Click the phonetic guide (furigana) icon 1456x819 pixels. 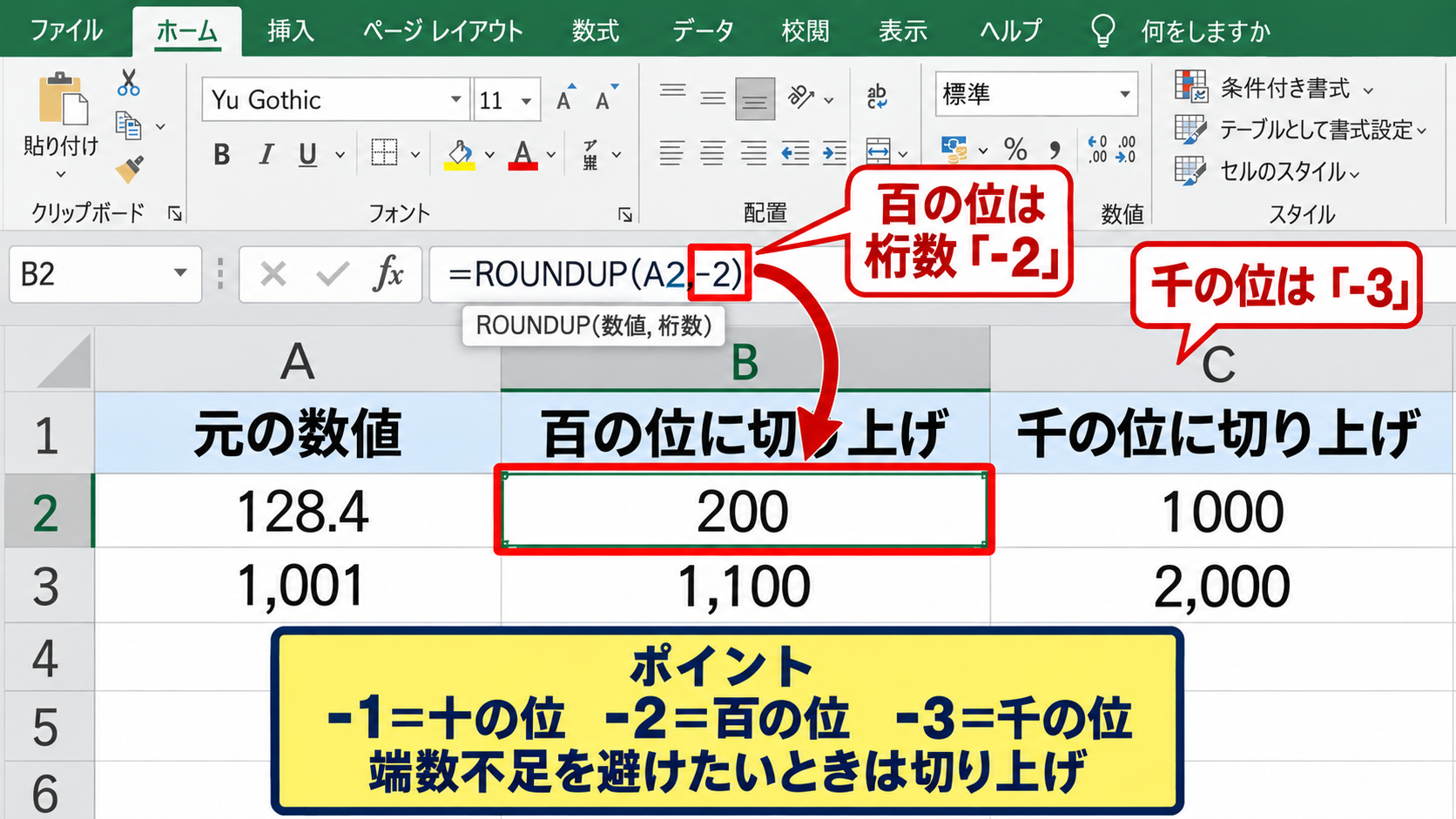coord(590,155)
